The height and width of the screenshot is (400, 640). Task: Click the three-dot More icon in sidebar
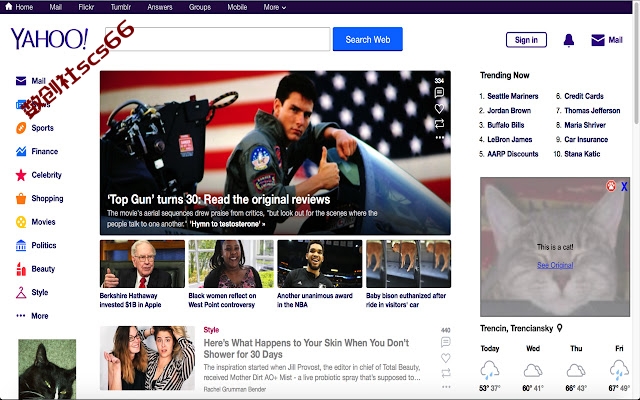[21, 316]
